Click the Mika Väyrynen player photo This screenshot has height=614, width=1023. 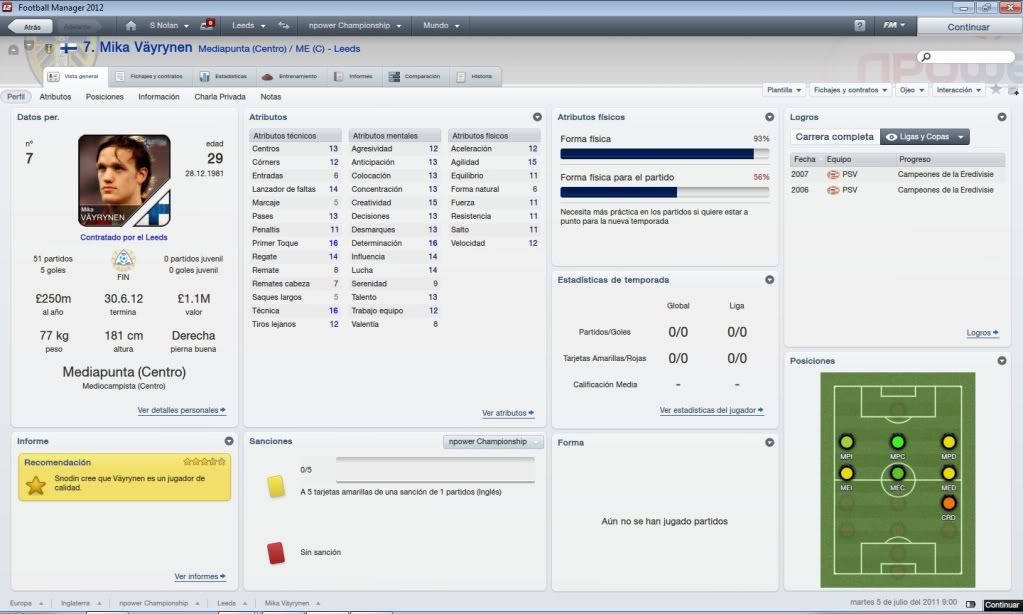(124, 180)
